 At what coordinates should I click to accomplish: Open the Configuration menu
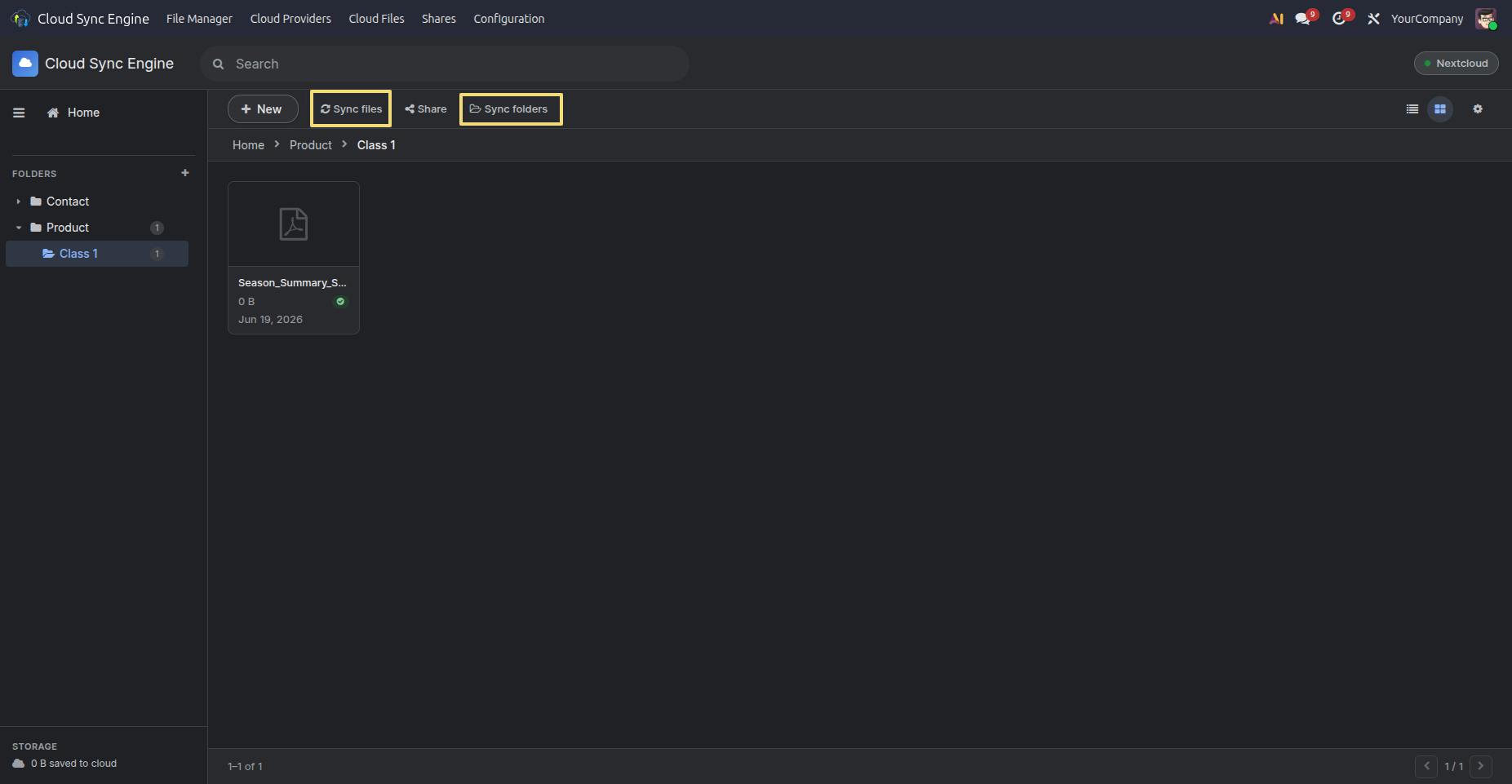coord(509,19)
